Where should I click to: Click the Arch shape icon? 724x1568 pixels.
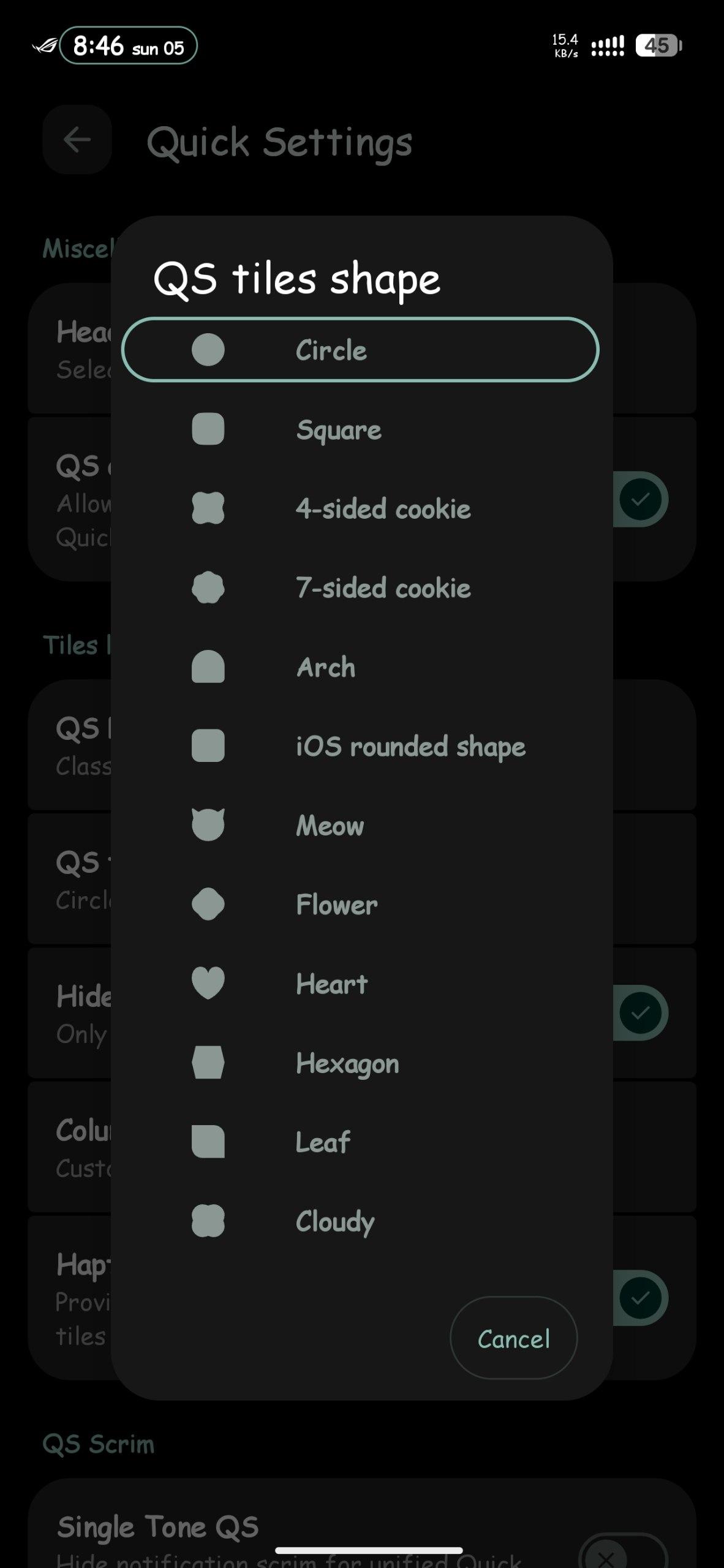208,666
